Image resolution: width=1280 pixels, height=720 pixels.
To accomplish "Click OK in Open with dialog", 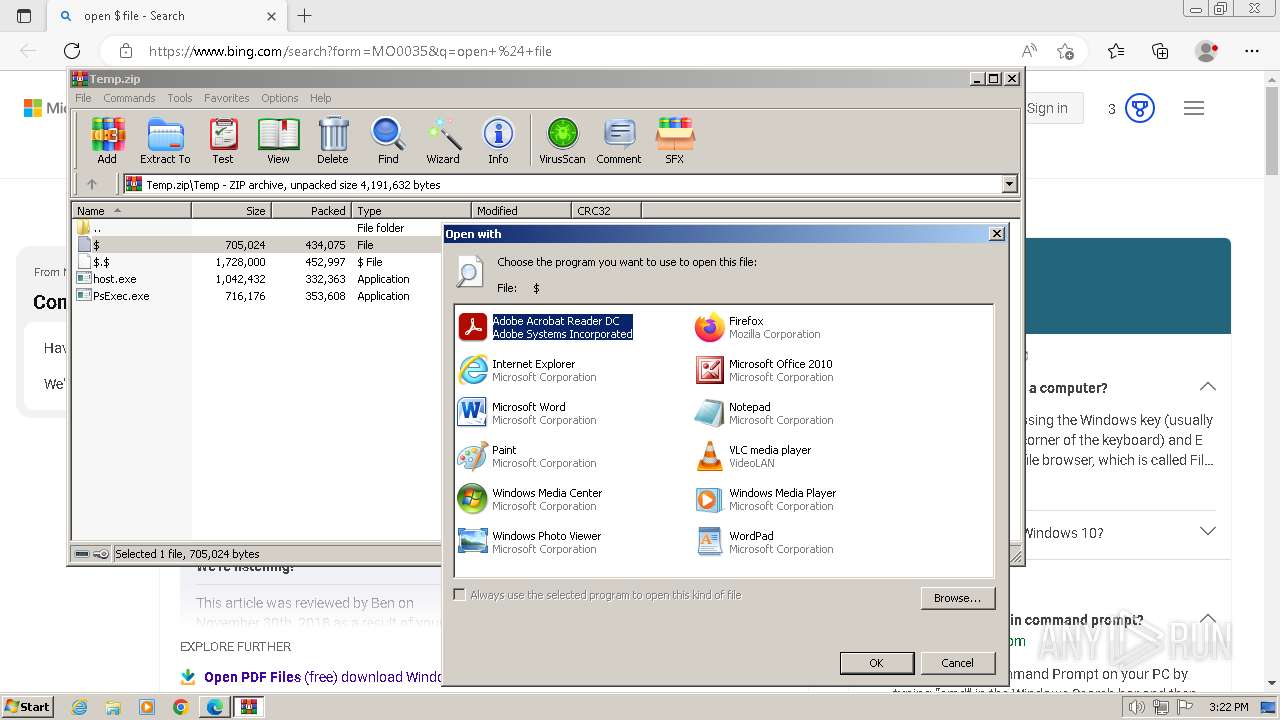I will (876, 663).
